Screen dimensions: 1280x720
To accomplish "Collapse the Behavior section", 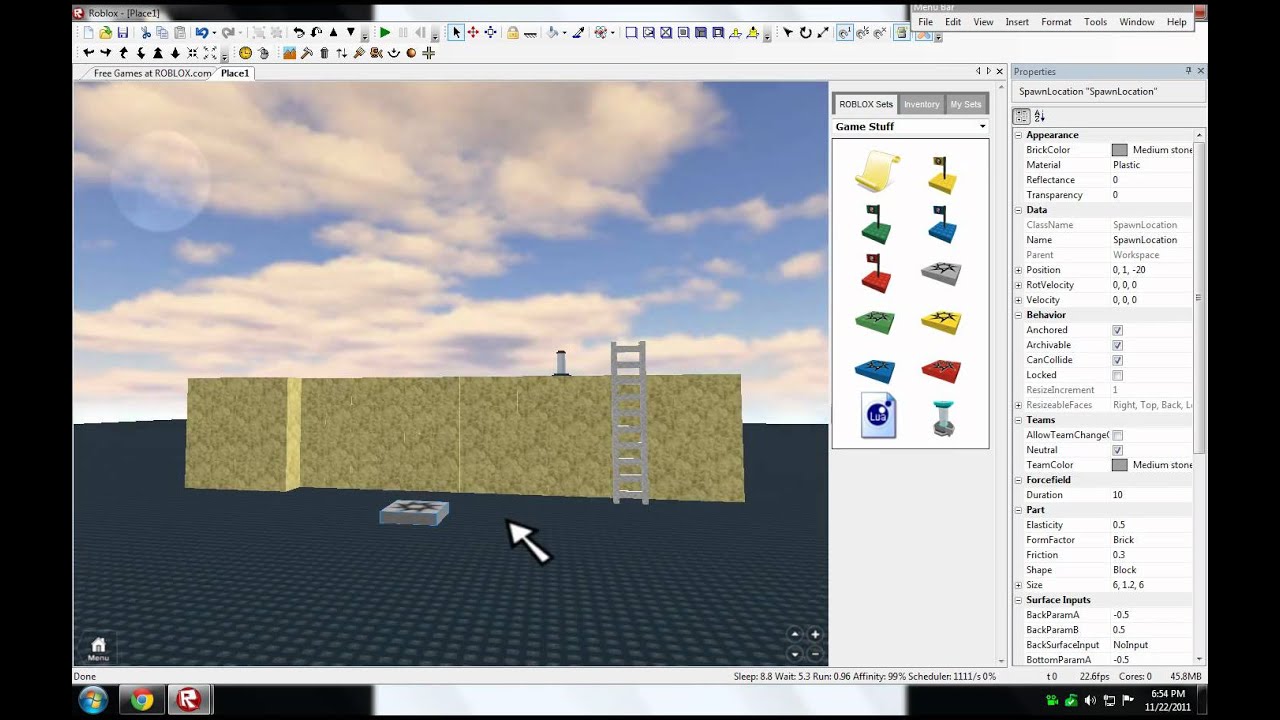I will [x=1019, y=315].
